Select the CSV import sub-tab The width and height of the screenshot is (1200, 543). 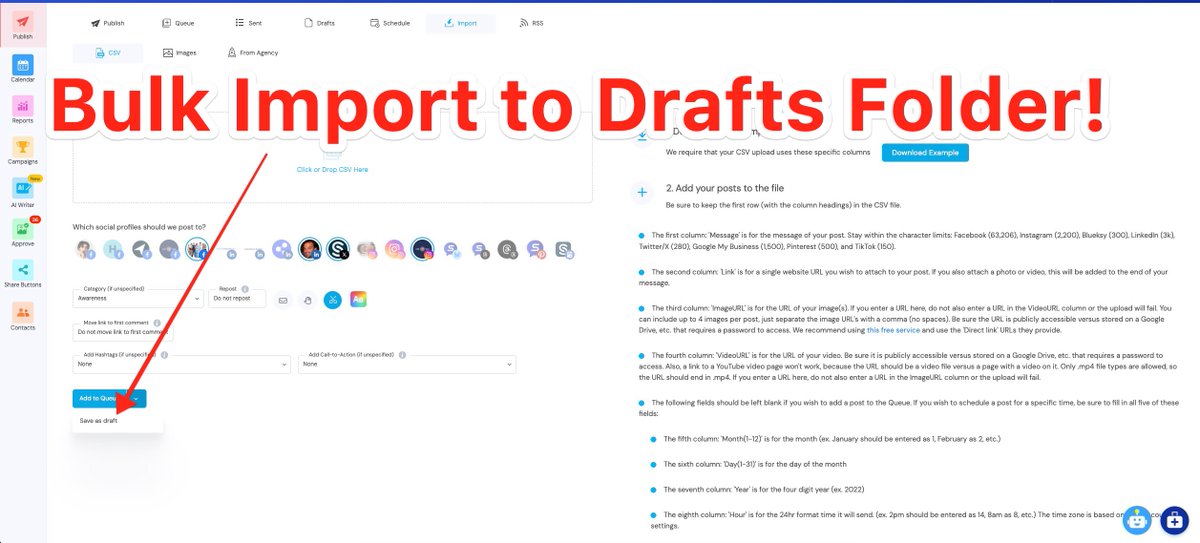pyautogui.click(x=108, y=52)
